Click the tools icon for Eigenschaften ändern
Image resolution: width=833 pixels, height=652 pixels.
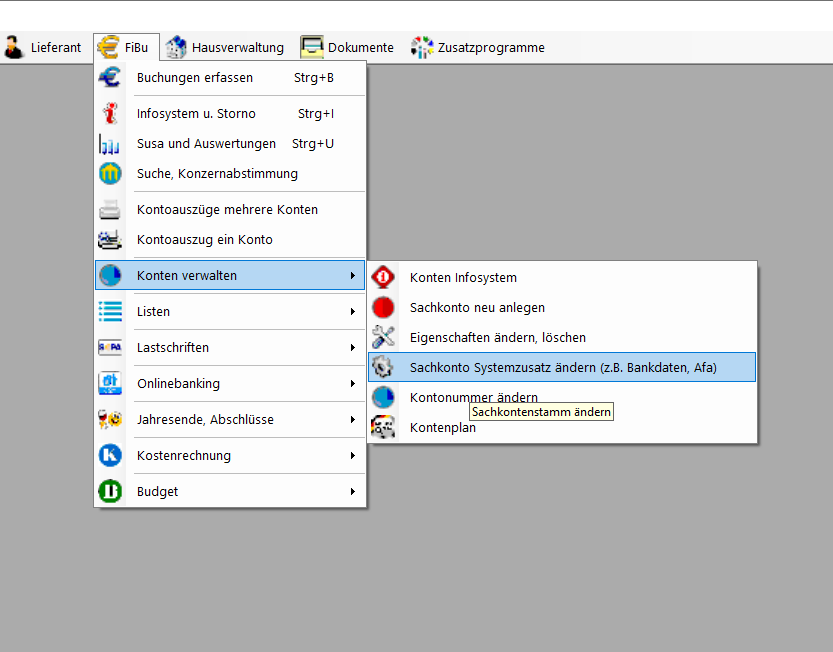point(383,337)
